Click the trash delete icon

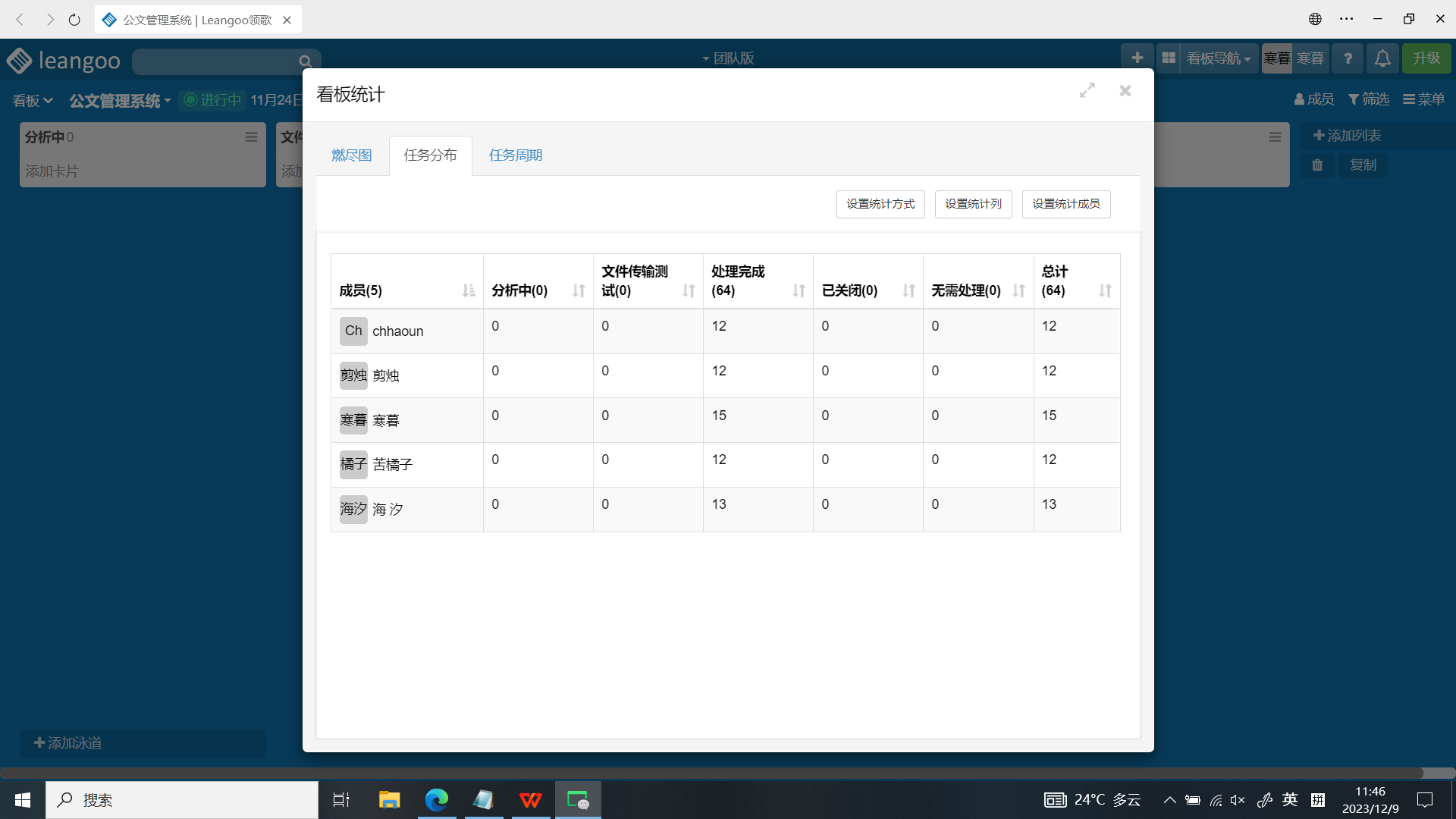[x=1317, y=165]
